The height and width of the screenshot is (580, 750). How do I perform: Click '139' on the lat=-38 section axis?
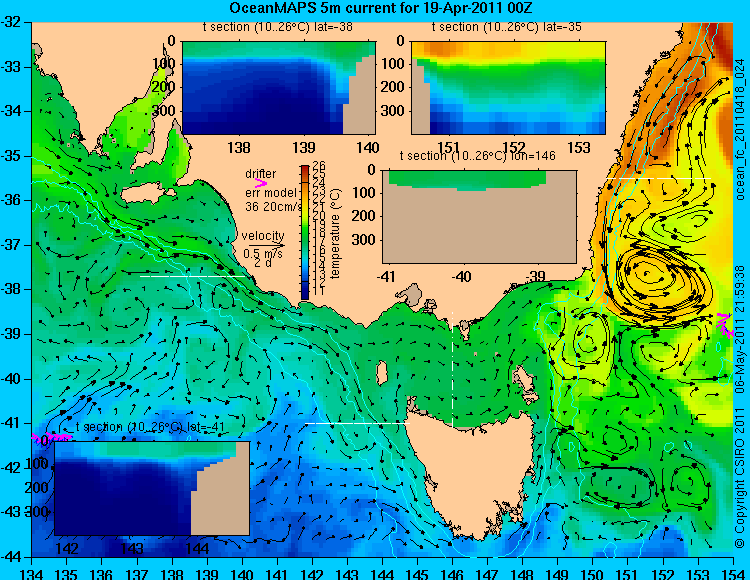click(x=304, y=147)
